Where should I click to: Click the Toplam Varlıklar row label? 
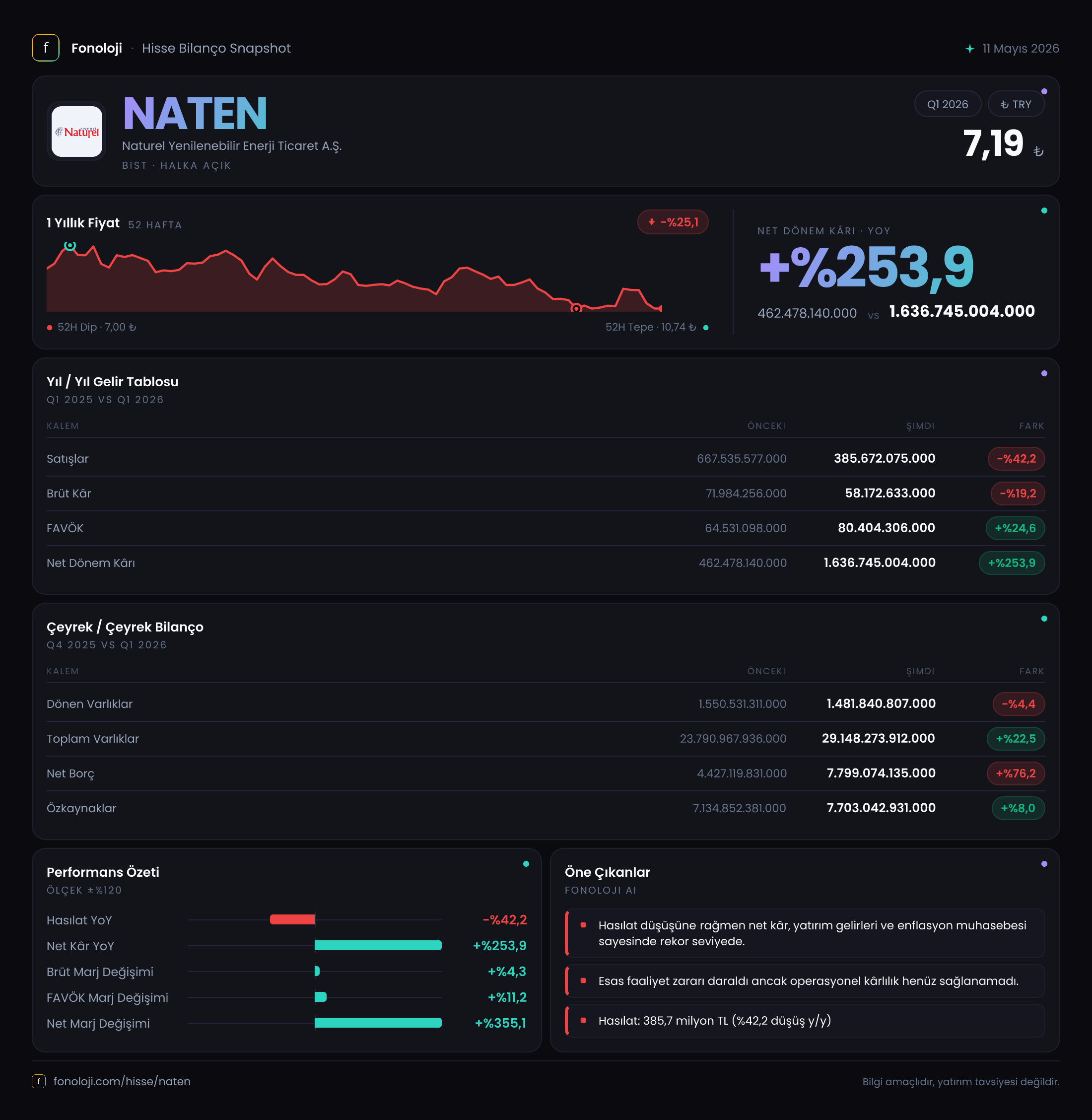point(93,739)
